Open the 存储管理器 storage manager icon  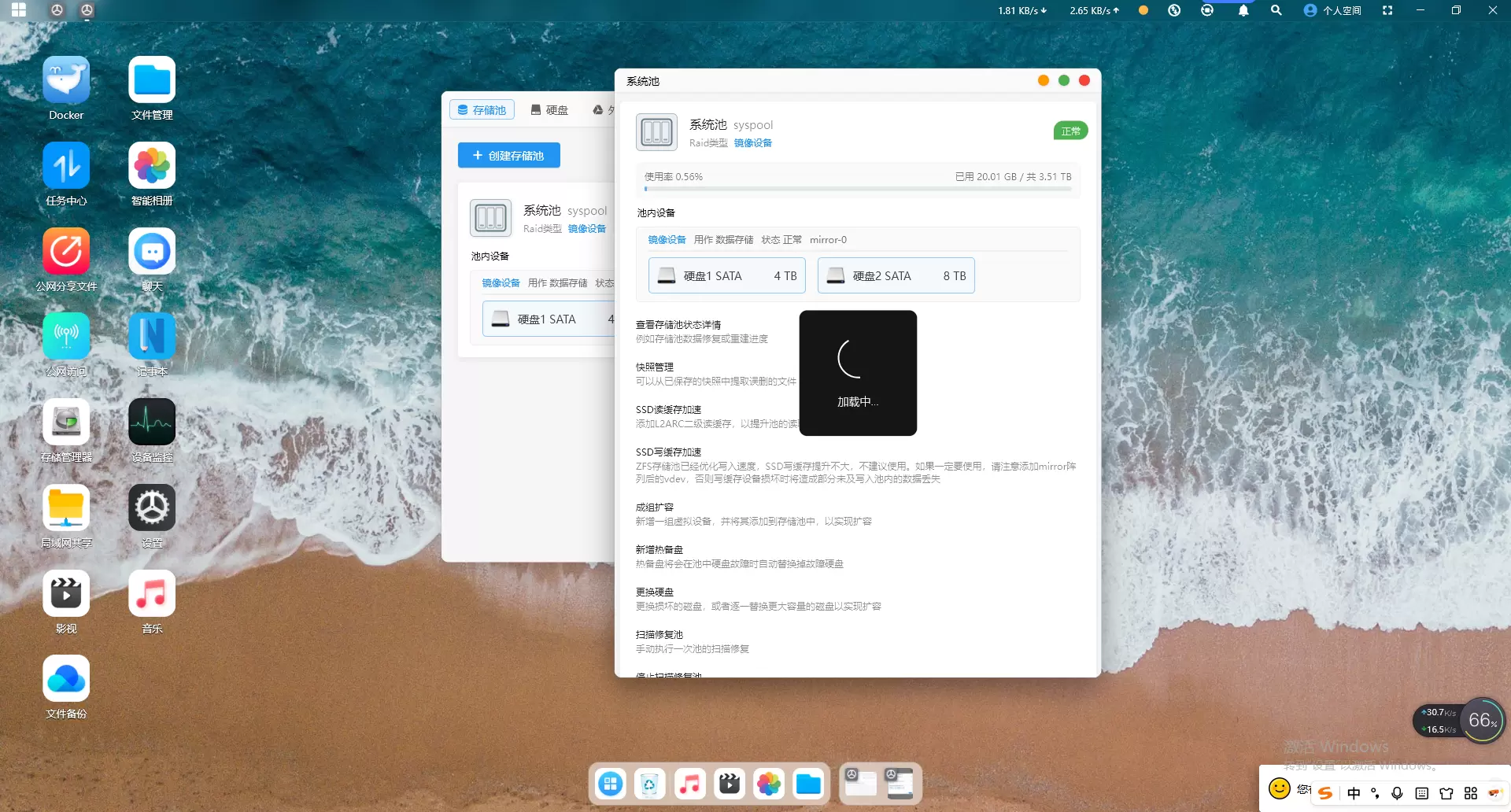pos(66,423)
